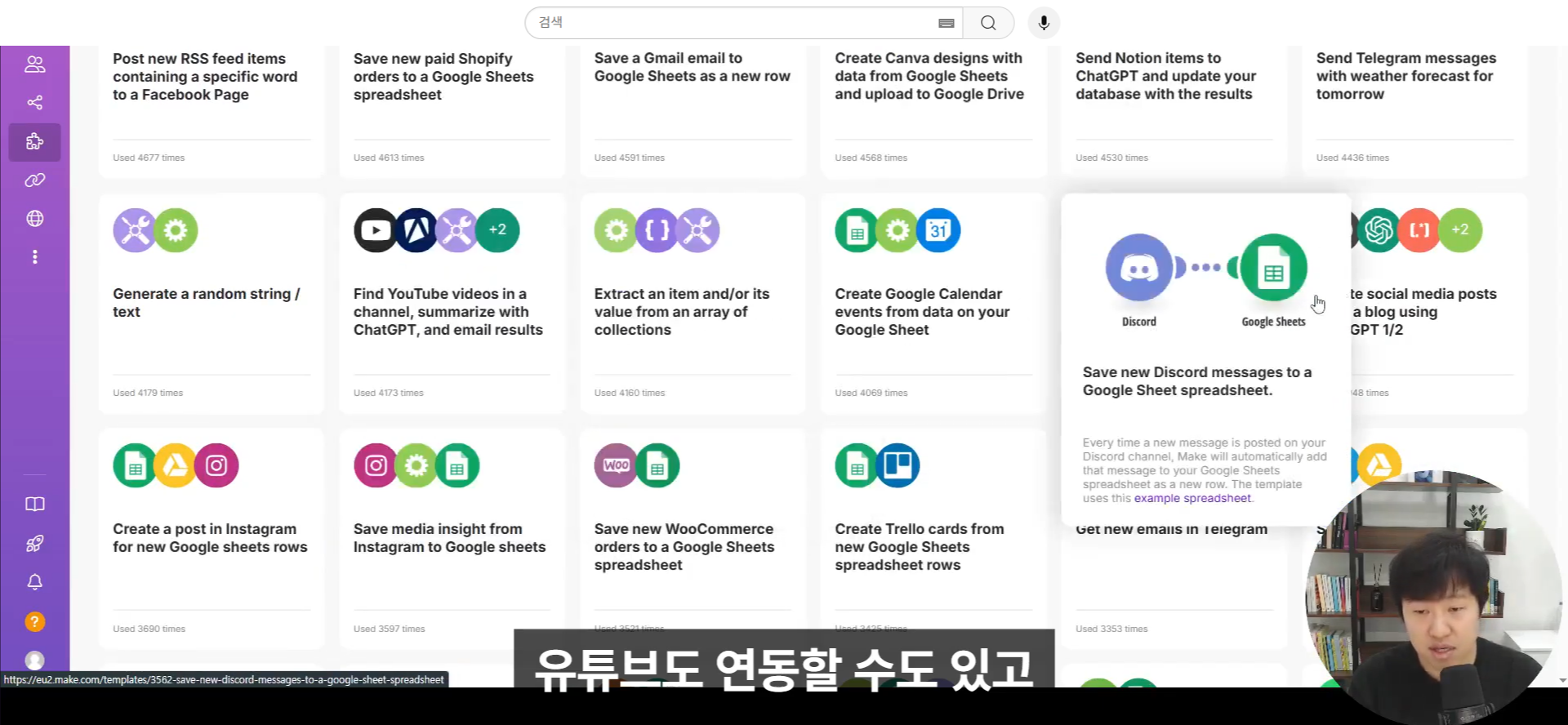This screenshot has height=725, width=1568.
Task: Open the Team icon in the sidebar
Action: pos(34,64)
